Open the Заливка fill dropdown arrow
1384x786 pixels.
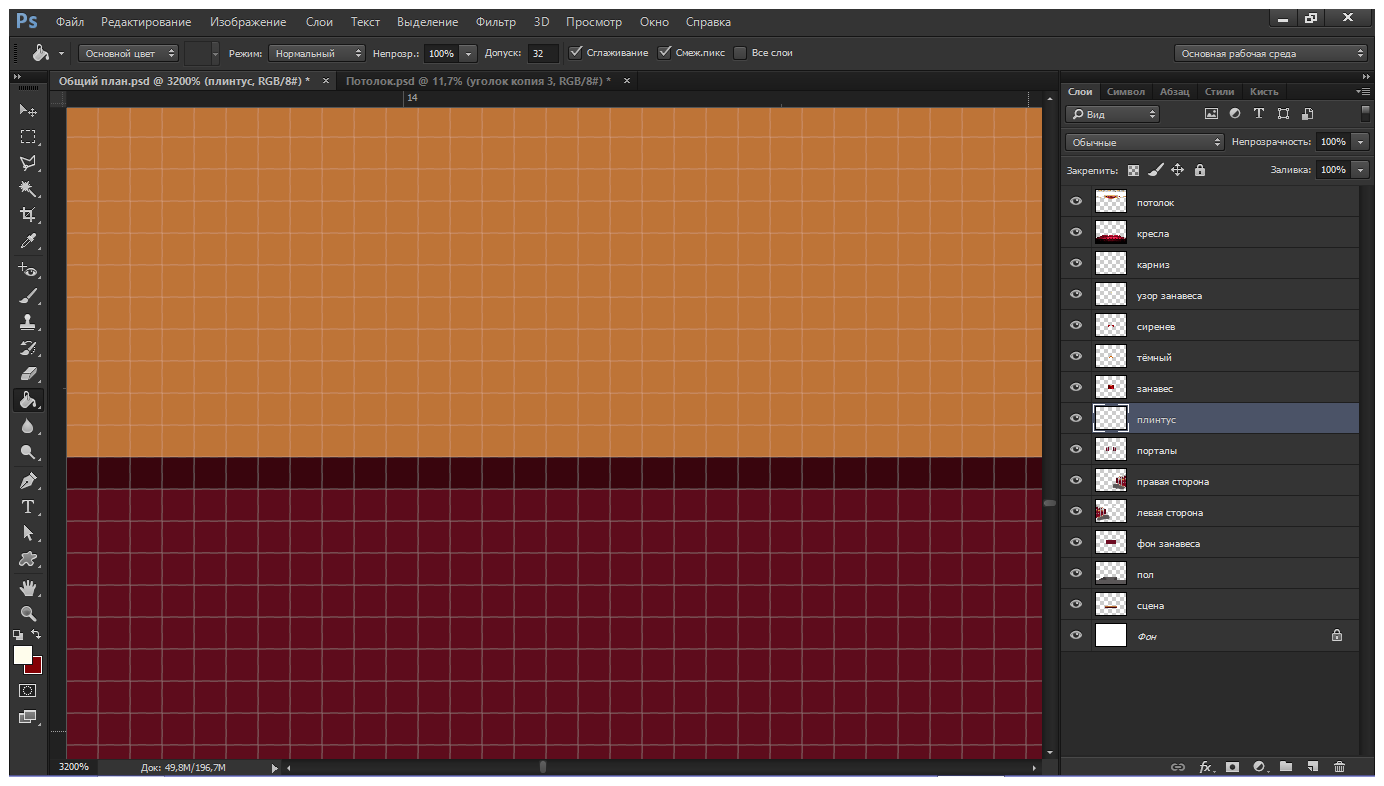tap(1360, 170)
